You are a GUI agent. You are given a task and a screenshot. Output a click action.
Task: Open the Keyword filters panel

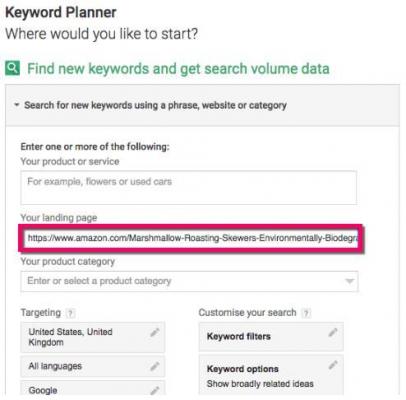(271, 337)
